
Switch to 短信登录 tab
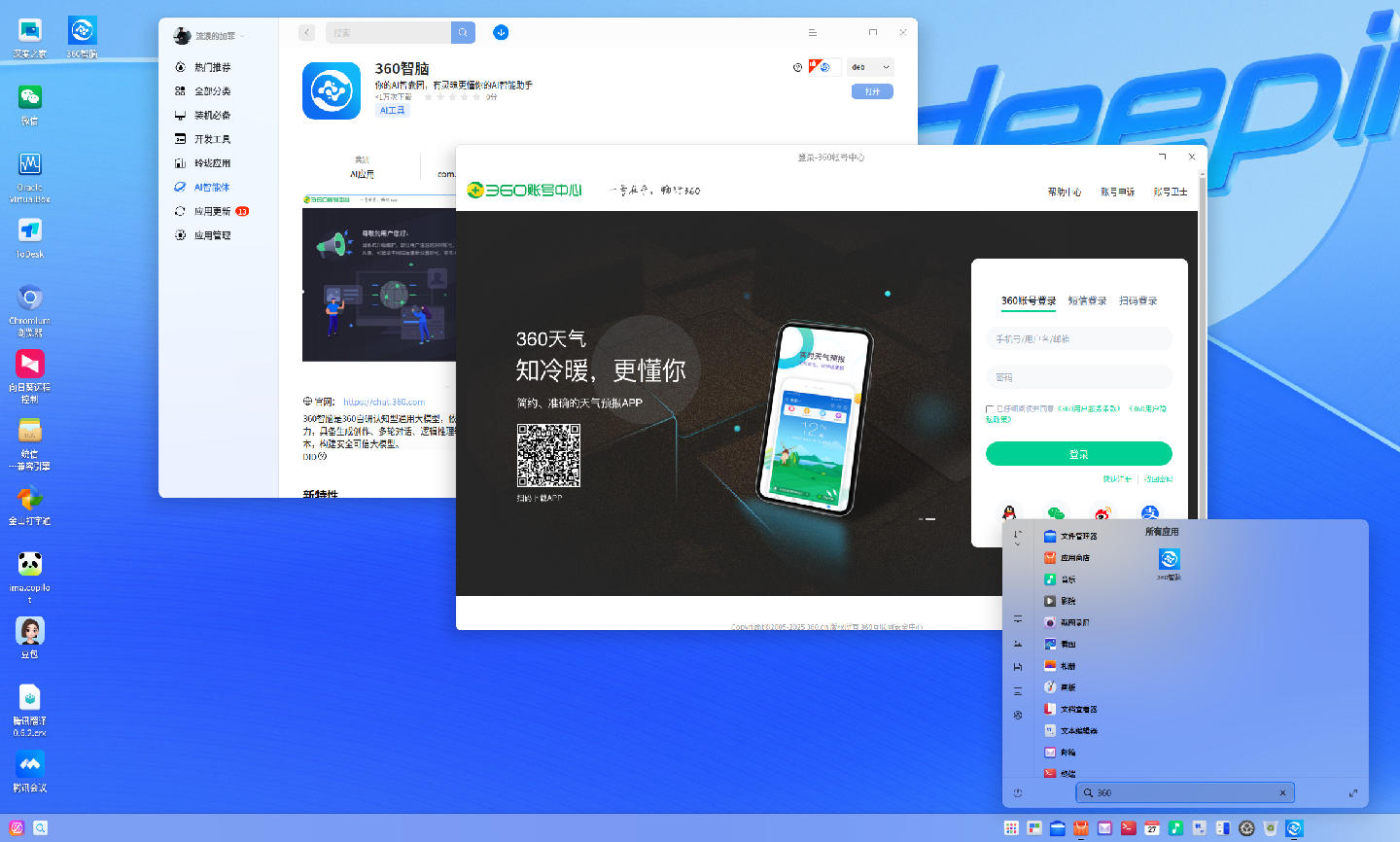[1087, 300]
